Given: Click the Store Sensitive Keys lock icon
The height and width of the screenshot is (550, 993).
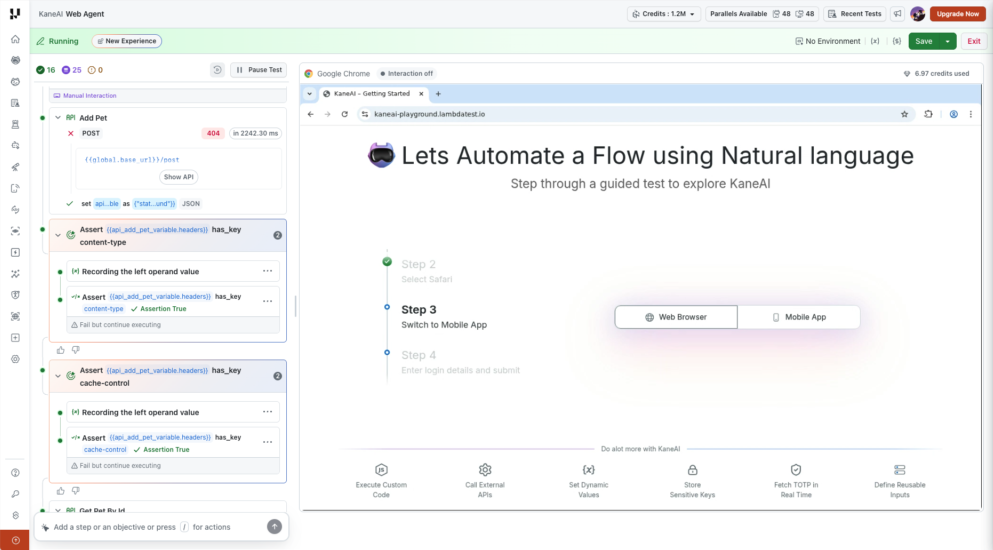Looking at the screenshot, I should click(692, 470).
